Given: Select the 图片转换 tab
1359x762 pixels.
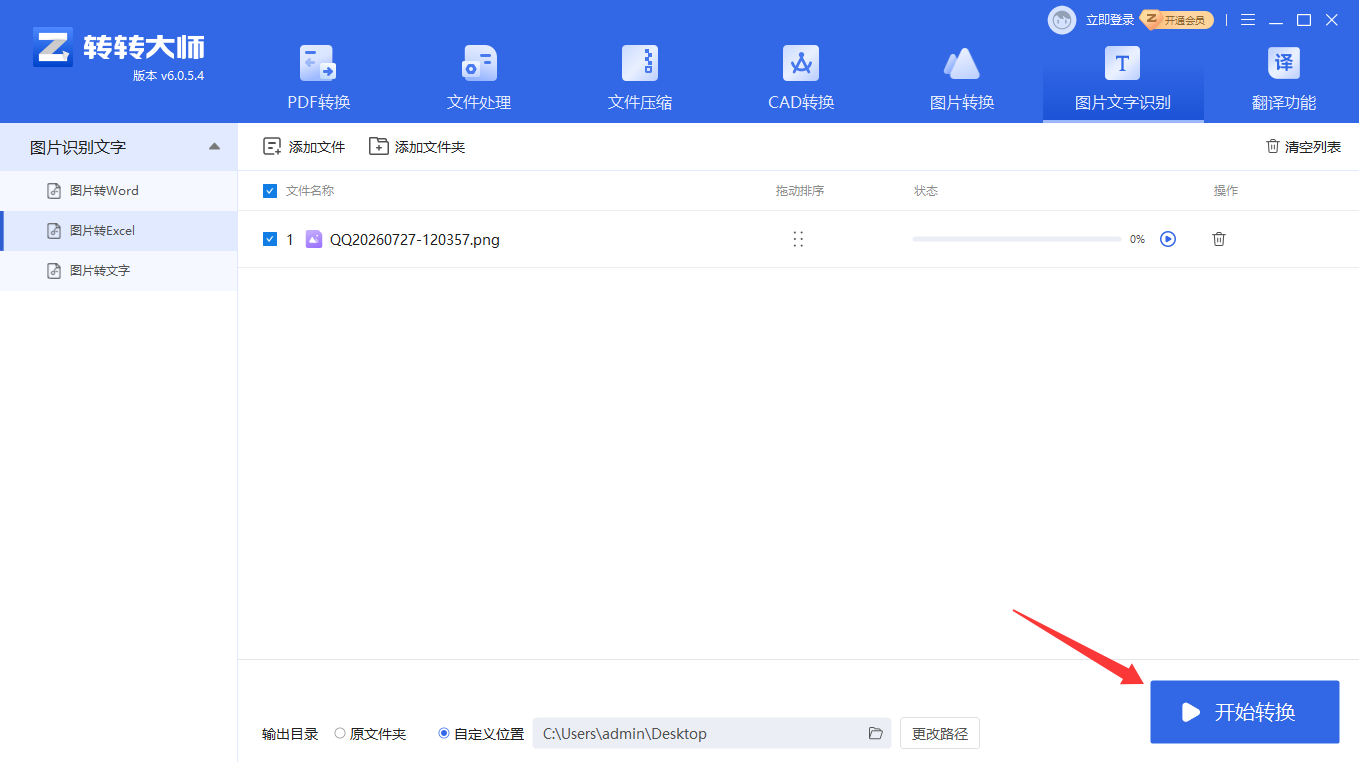Looking at the screenshot, I should tap(962, 80).
